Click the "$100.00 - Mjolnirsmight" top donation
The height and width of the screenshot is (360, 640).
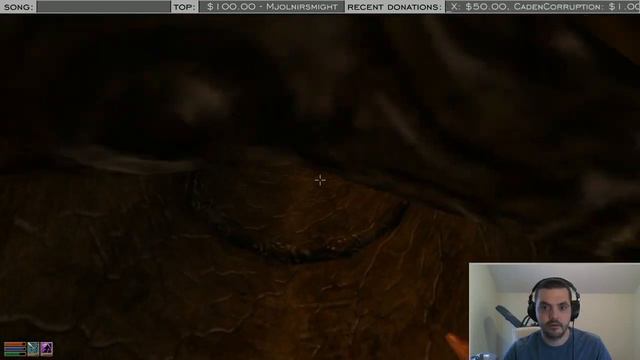272,7
